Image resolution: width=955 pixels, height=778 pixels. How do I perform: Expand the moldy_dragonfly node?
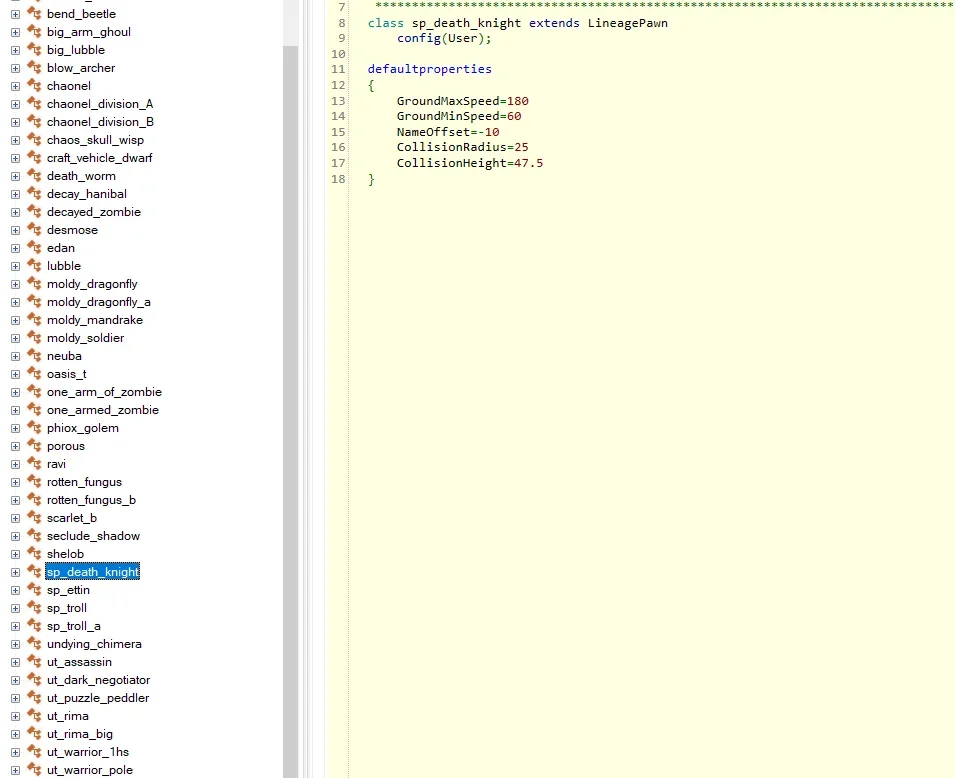pyautogui.click(x=15, y=284)
